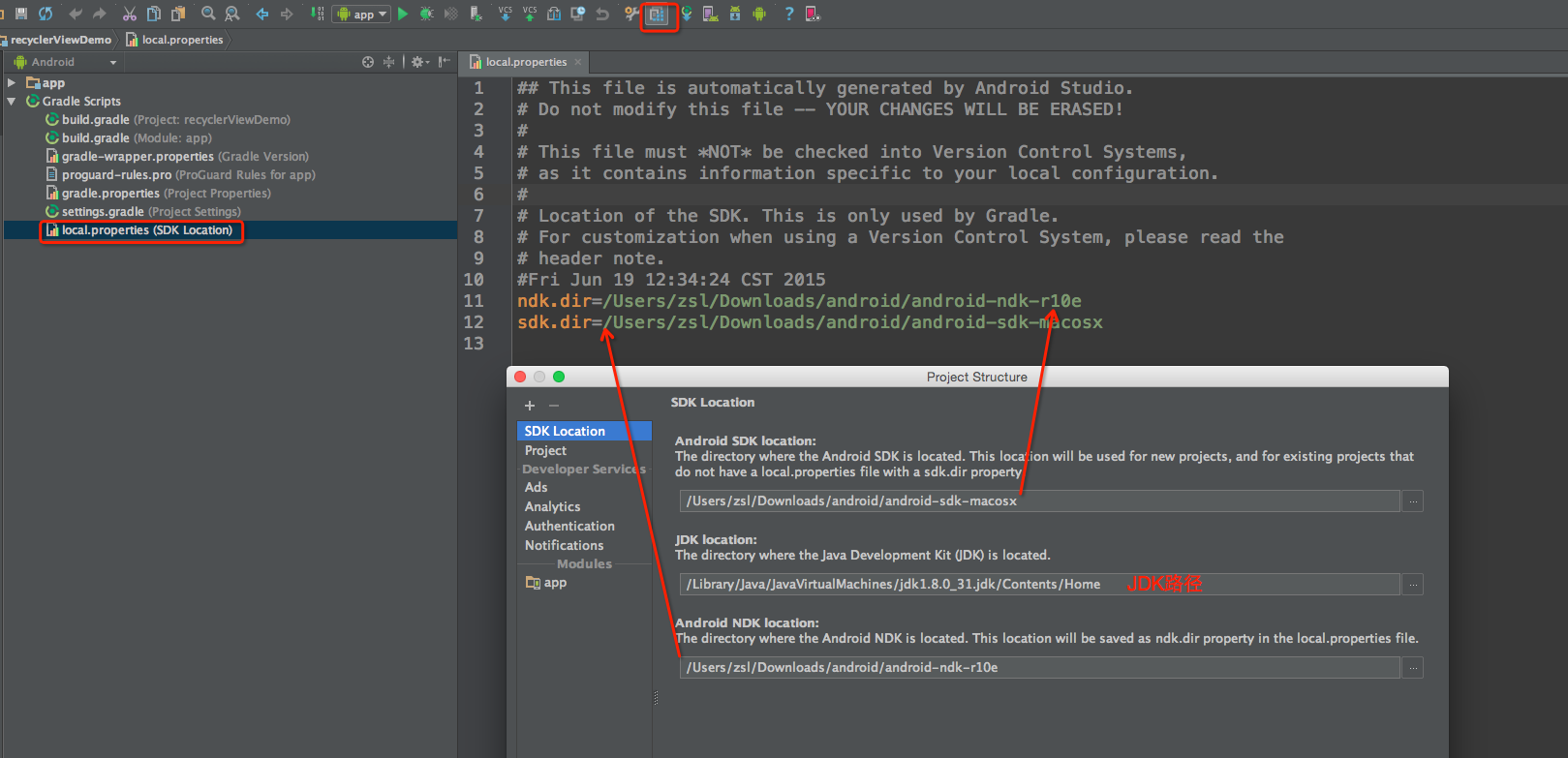
Task: Click the Make Project build icon
Action: point(317,14)
